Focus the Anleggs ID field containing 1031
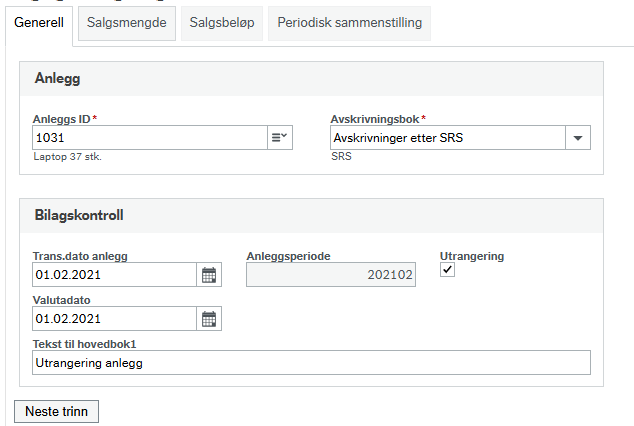The image size is (634, 426). click(x=150, y=137)
